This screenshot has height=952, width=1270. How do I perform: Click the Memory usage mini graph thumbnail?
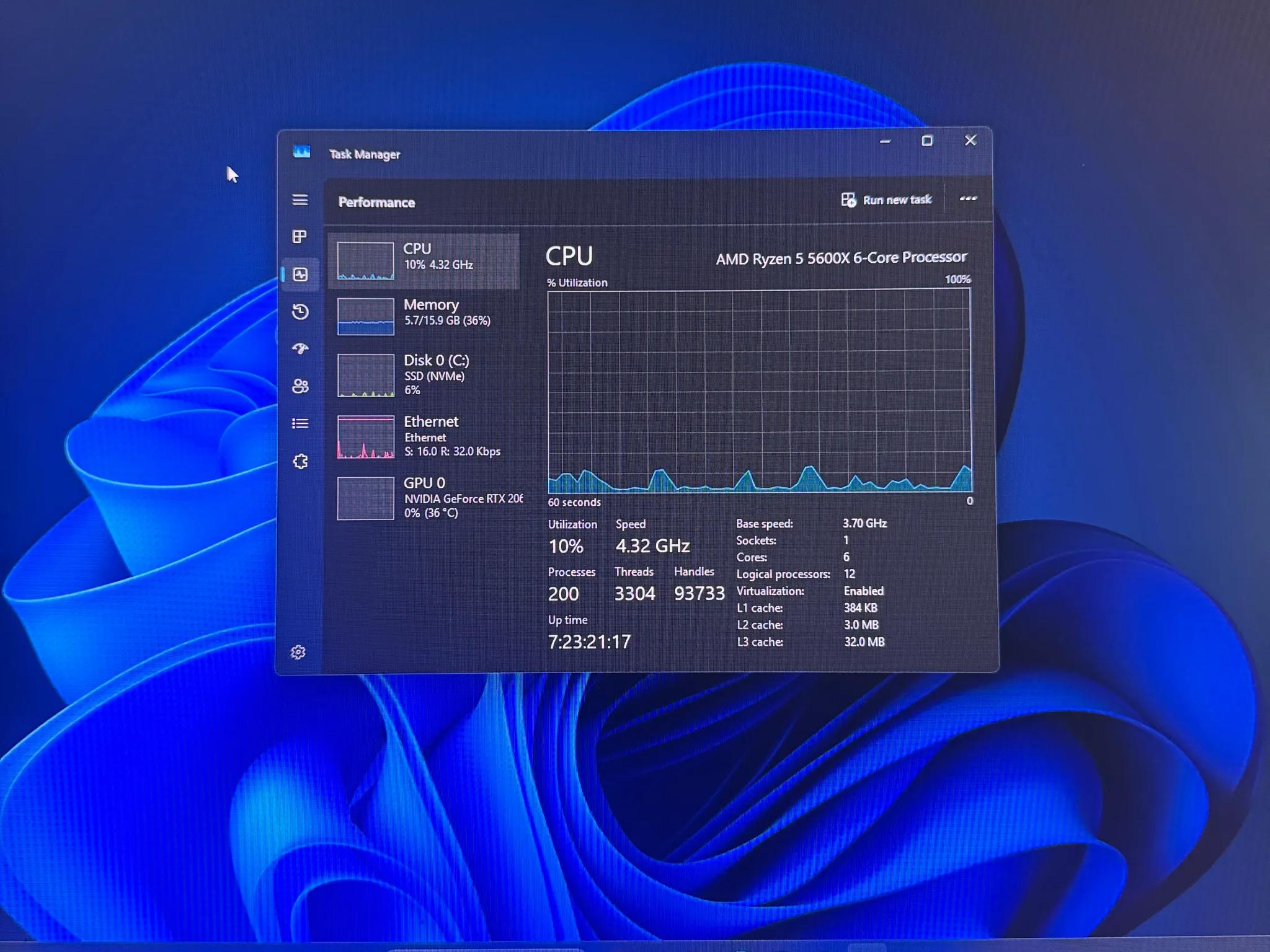click(365, 316)
